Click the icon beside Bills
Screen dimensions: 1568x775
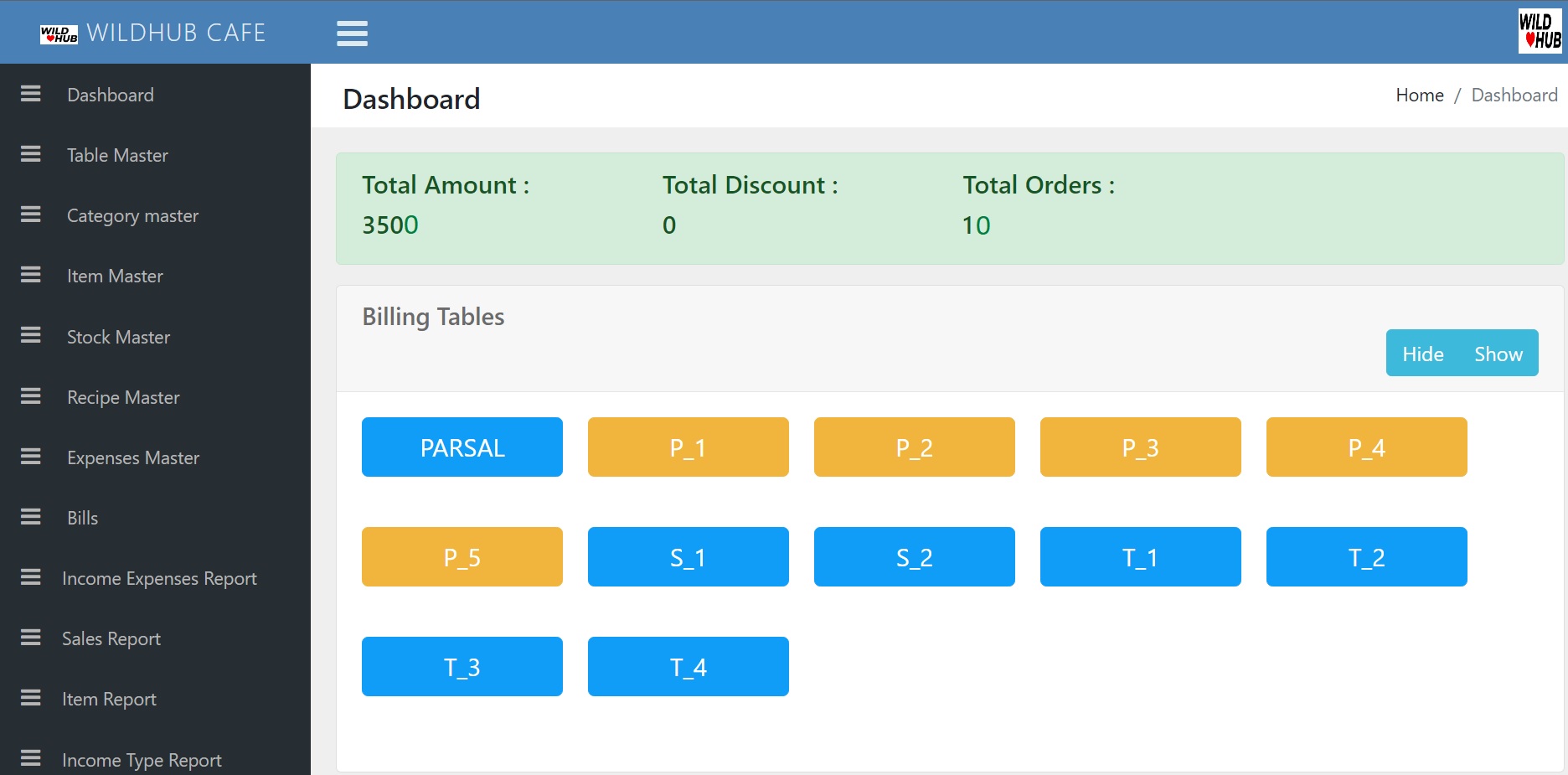(x=31, y=517)
